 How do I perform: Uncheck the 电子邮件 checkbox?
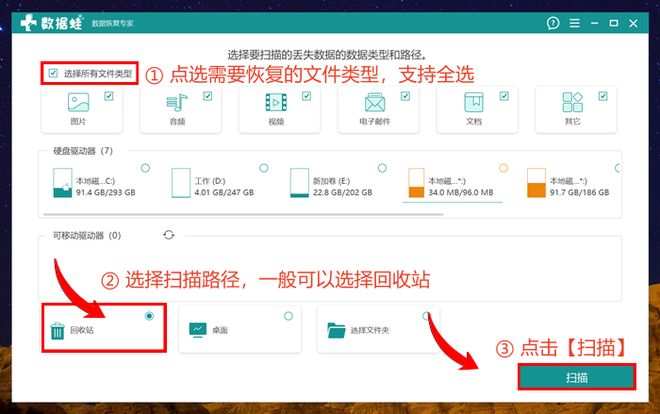[x=405, y=96]
